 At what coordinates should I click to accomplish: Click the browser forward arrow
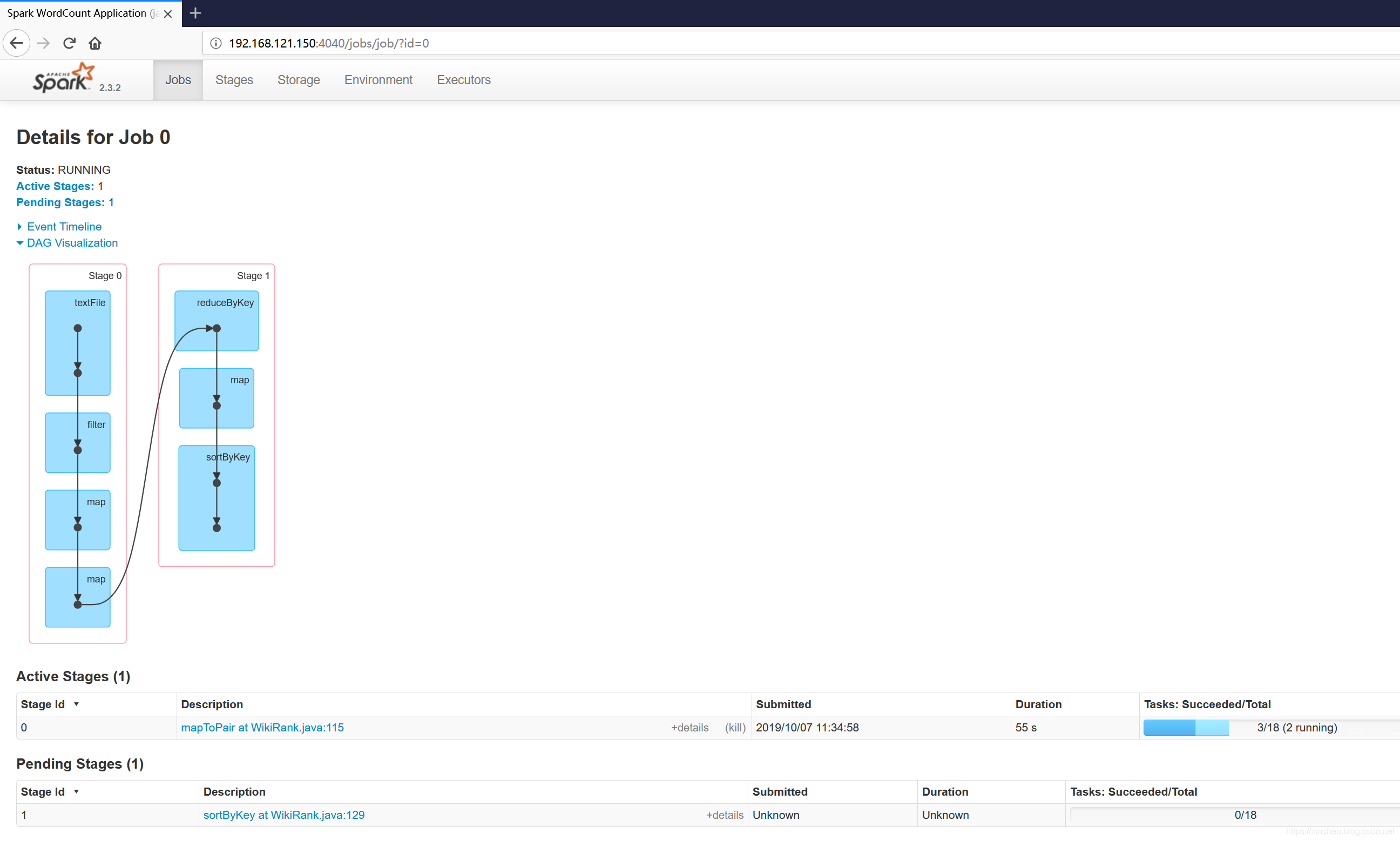point(43,43)
